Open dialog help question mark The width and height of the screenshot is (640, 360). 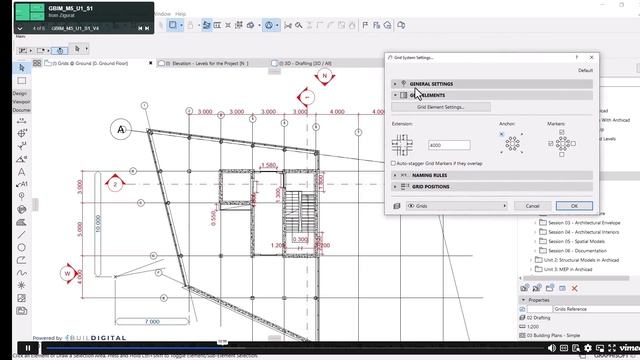pos(577,58)
